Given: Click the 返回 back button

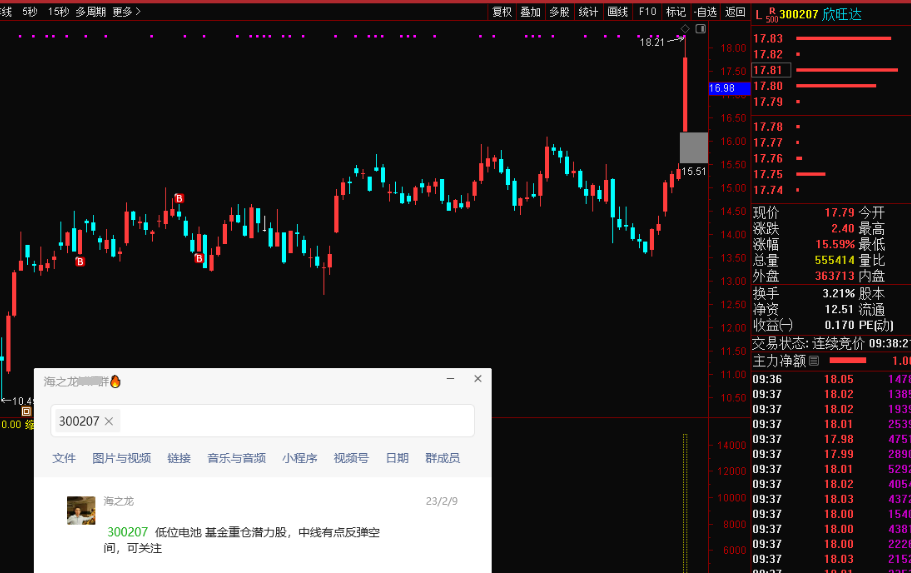Looking at the screenshot, I should tap(736, 12).
